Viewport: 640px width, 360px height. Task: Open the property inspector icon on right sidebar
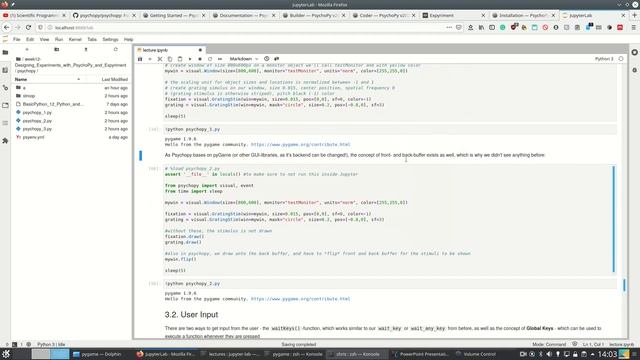tap(634, 53)
